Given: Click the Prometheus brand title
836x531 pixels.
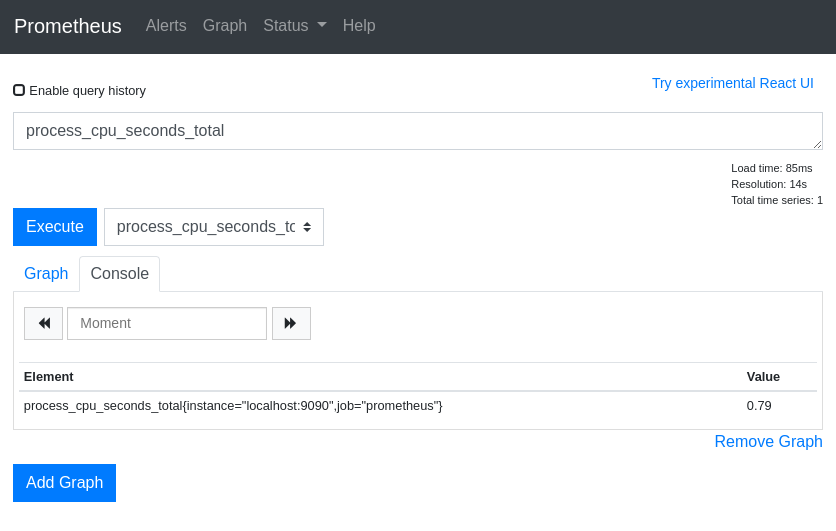Looking at the screenshot, I should [68, 26].
